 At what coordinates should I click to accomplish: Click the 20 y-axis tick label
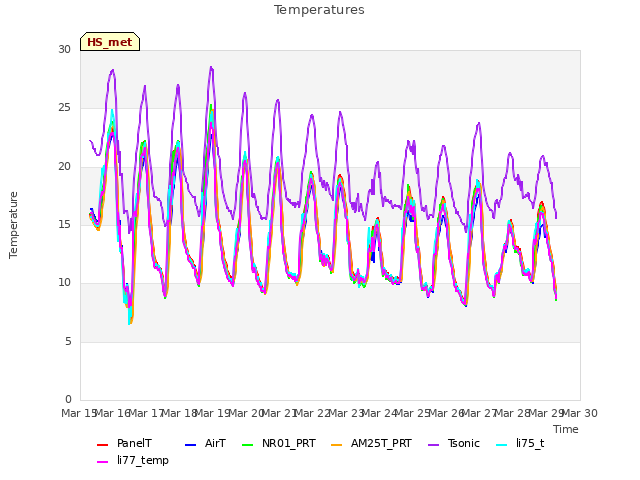pyautogui.click(x=64, y=167)
